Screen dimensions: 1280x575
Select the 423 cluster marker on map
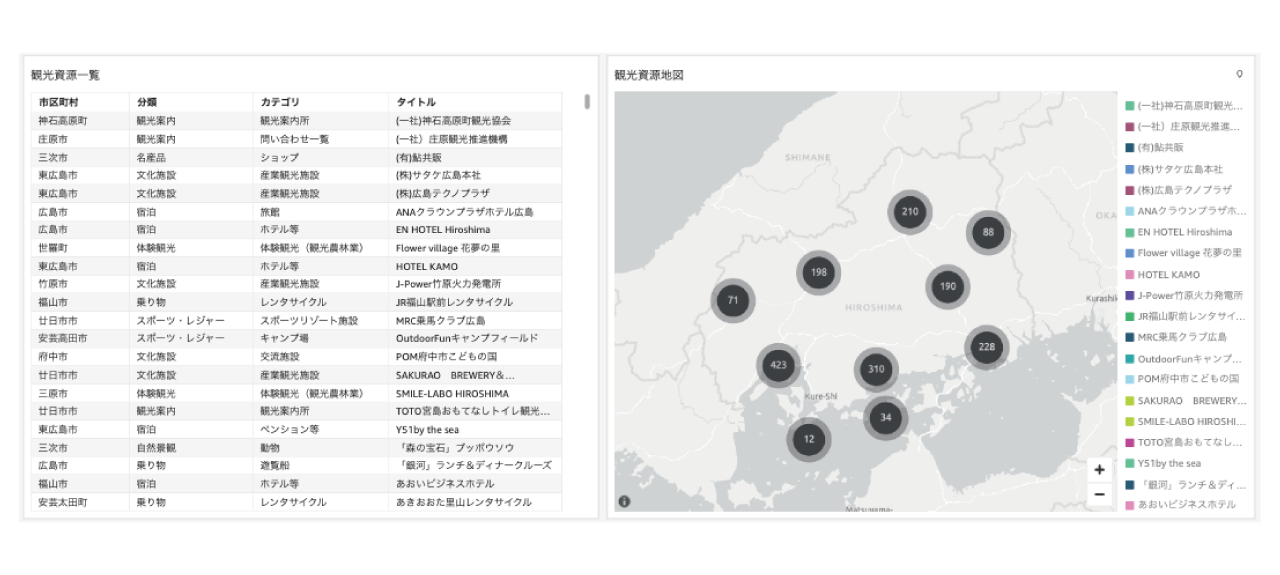coord(778,365)
